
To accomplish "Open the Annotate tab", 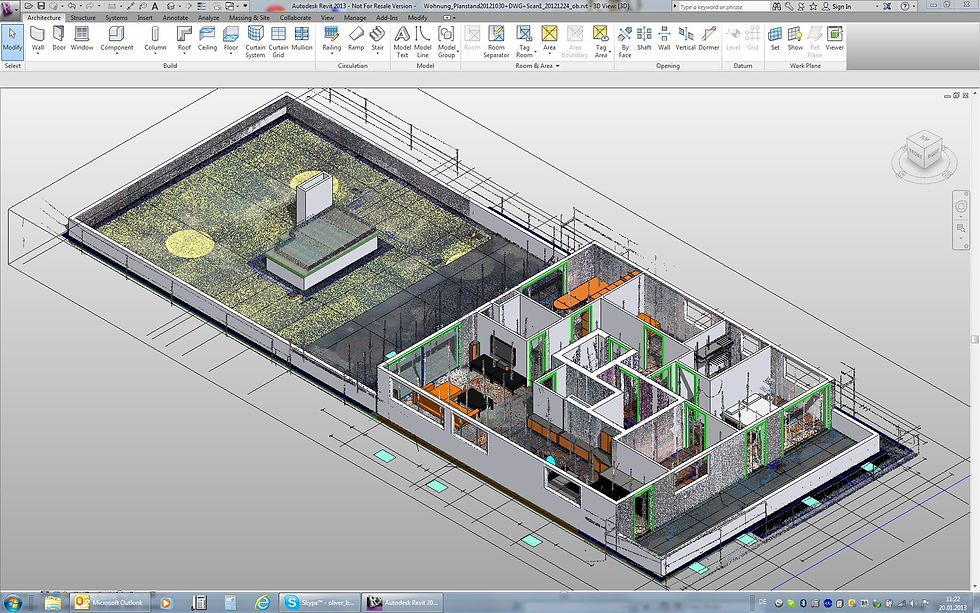I will [175, 17].
